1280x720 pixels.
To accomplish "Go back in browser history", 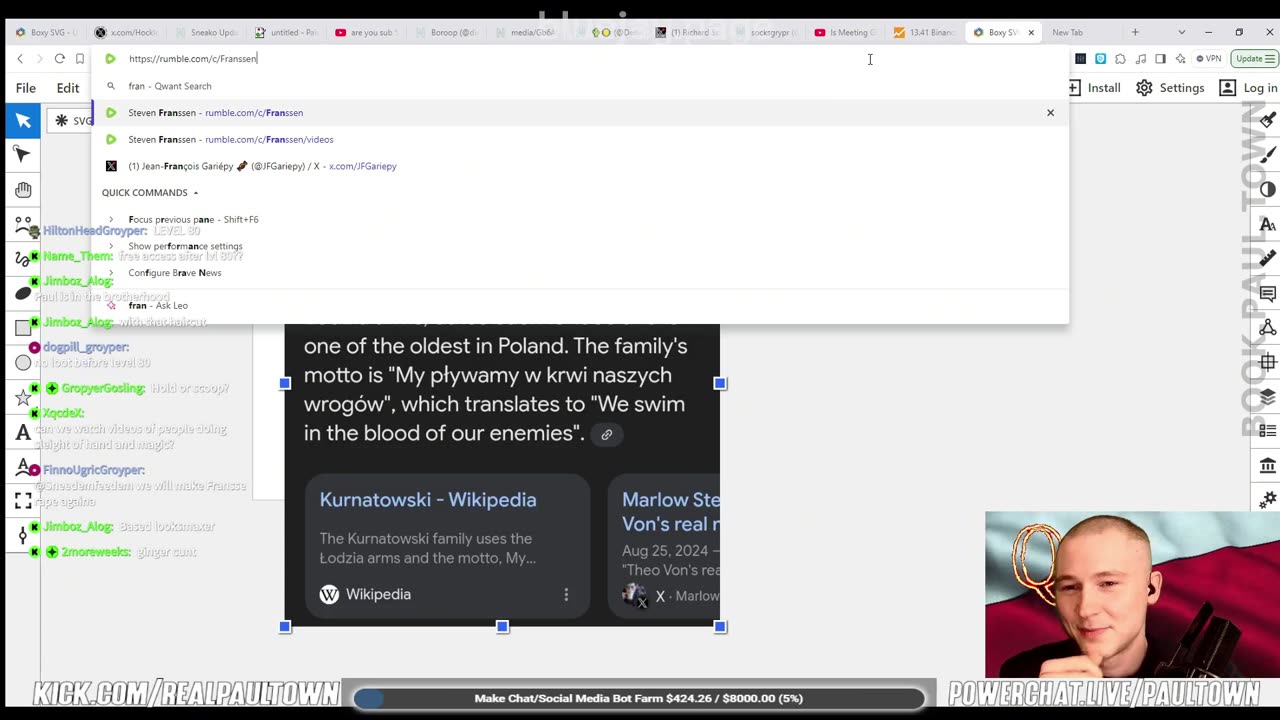I will pyautogui.click(x=20, y=59).
